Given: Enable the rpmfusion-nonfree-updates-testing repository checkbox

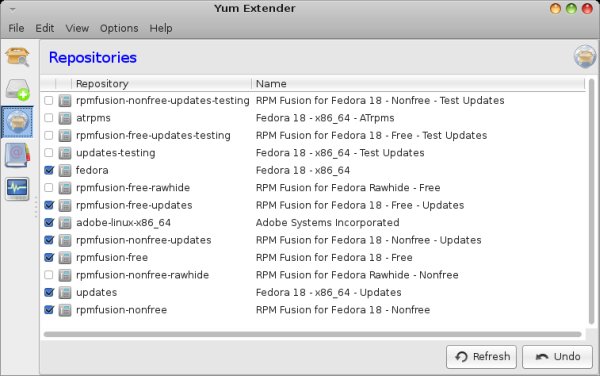Looking at the screenshot, I should tap(49, 101).
